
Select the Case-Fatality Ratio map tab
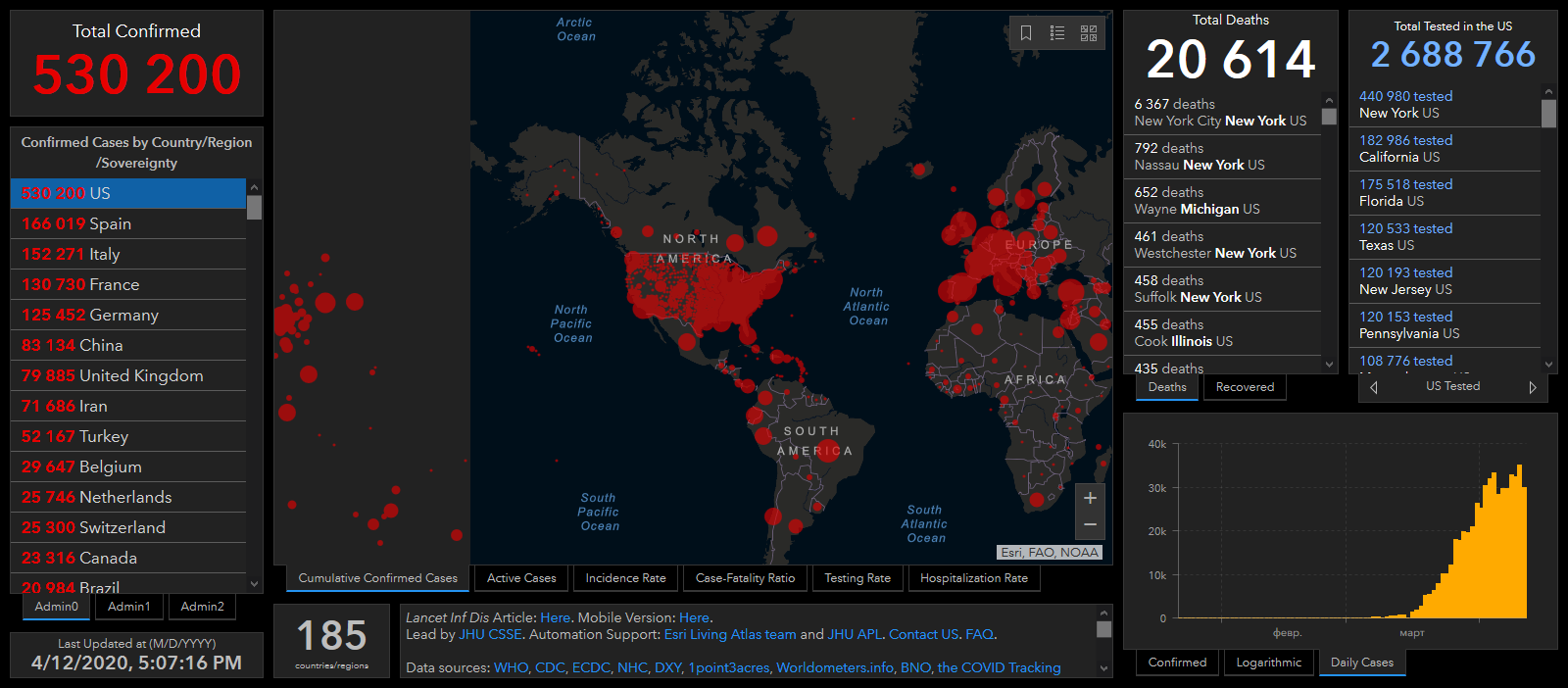coord(745,578)
